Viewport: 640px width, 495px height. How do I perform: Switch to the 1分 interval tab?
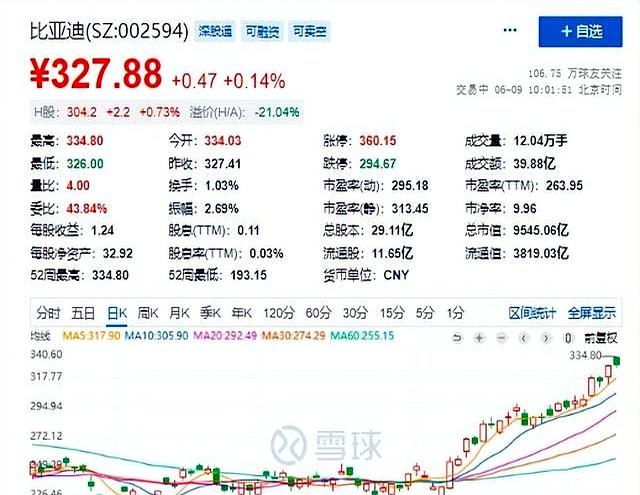(x=455, y=313)
